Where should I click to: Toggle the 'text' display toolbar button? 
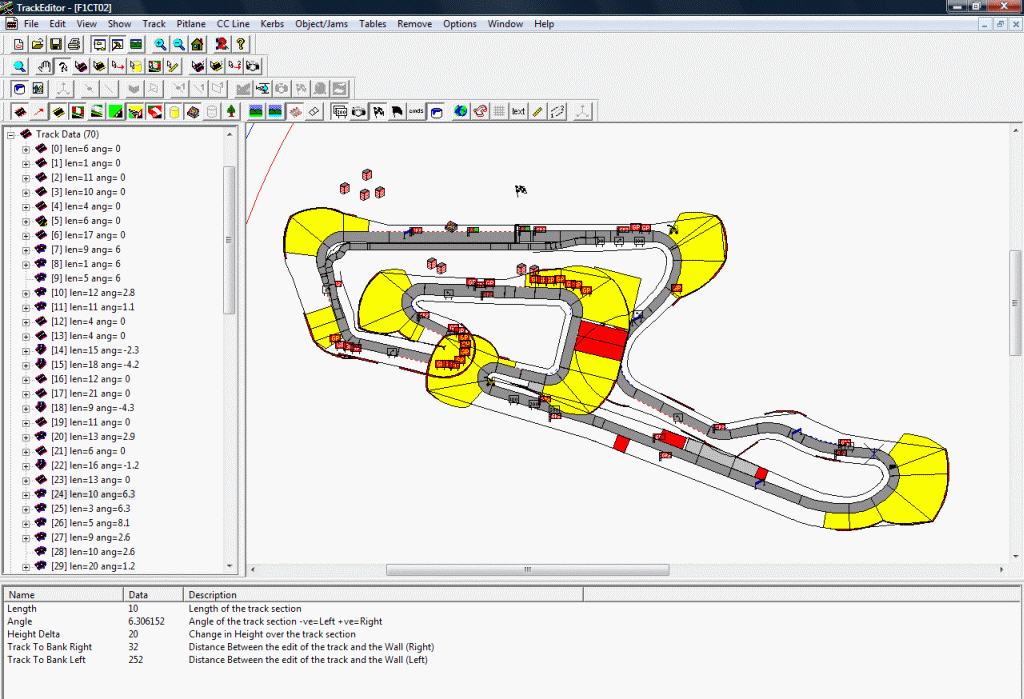(518, 111)
